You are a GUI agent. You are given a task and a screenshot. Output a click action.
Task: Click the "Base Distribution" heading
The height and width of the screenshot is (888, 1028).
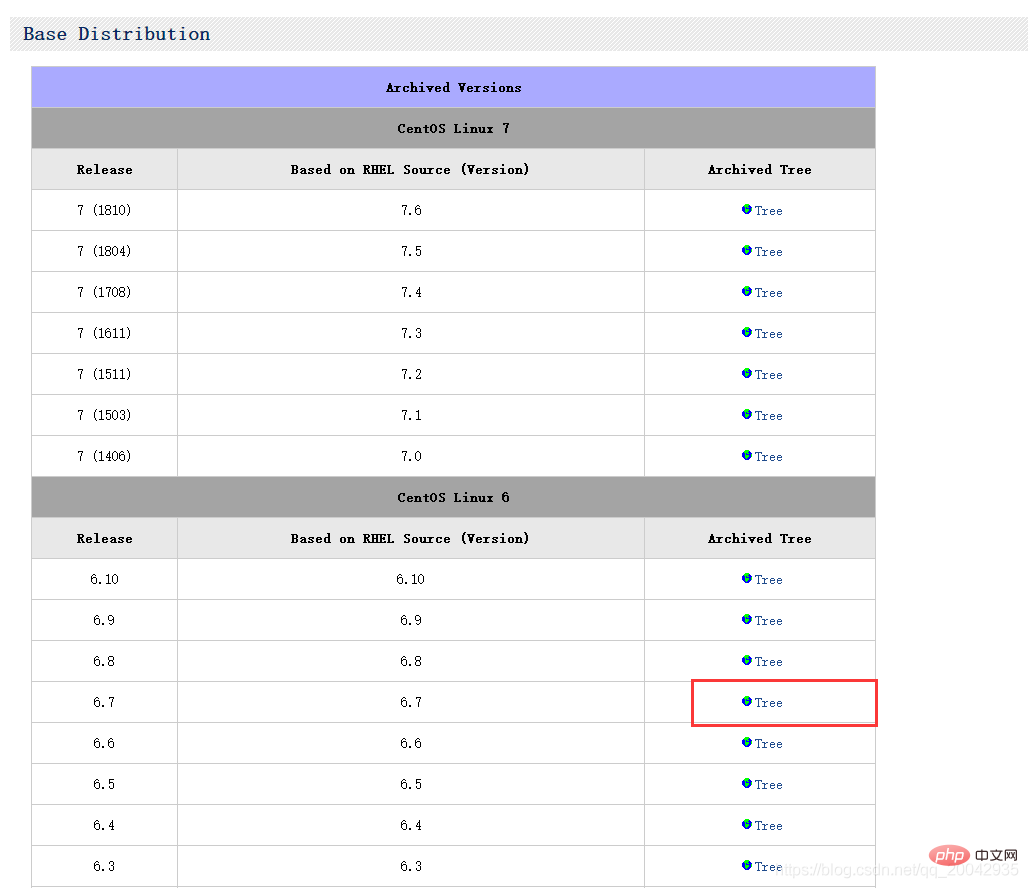(x=117, y=34)
